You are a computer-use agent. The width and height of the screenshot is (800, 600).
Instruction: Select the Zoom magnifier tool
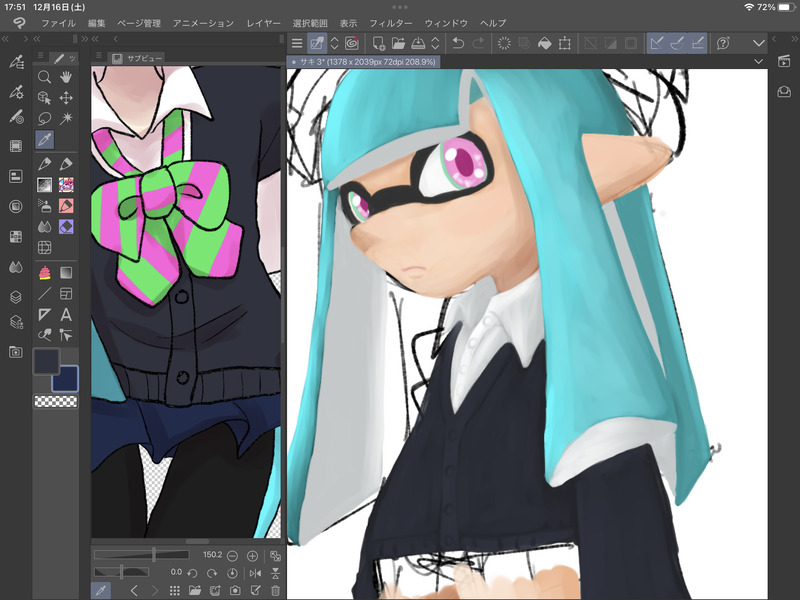(44, 77)
